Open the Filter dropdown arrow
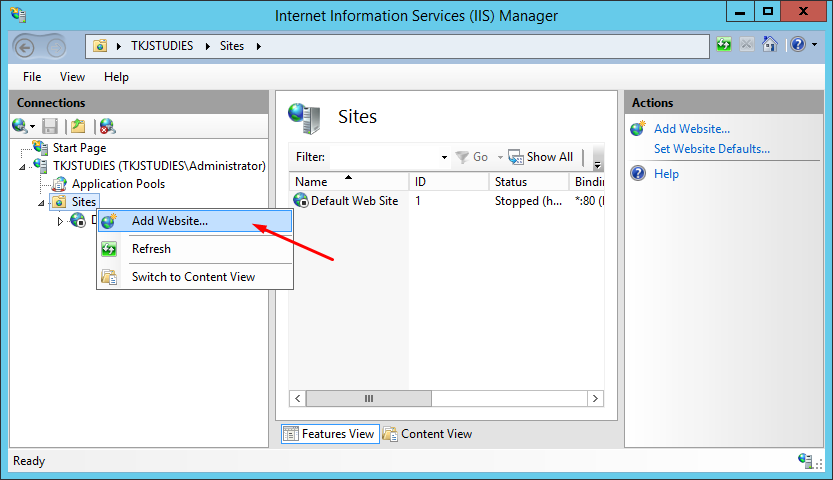Image resolution: width=833 pixels, height=480 pixels. click(444, 157)
